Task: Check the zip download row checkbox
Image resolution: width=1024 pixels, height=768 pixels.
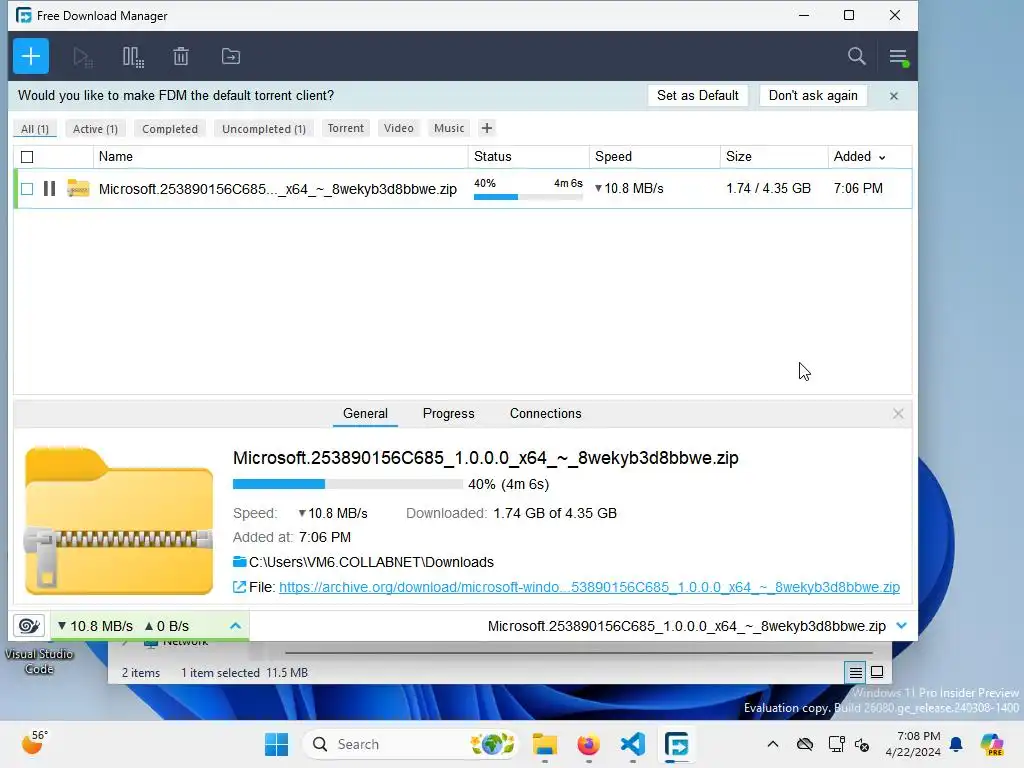Action: click(27, 189)
